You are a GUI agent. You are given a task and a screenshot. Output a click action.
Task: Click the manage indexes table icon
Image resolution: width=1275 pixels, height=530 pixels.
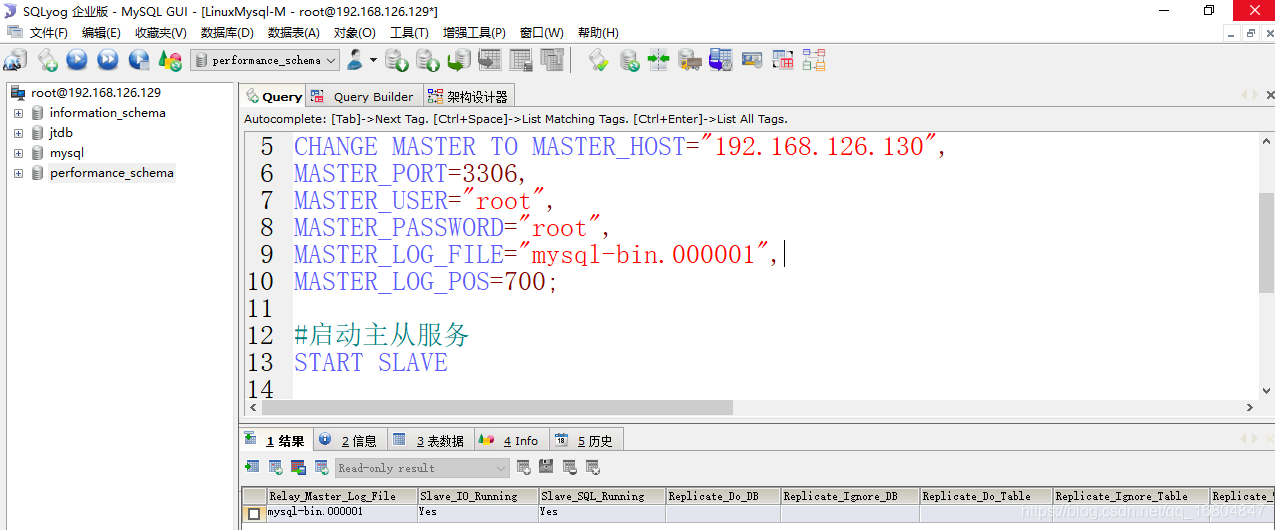552,60
